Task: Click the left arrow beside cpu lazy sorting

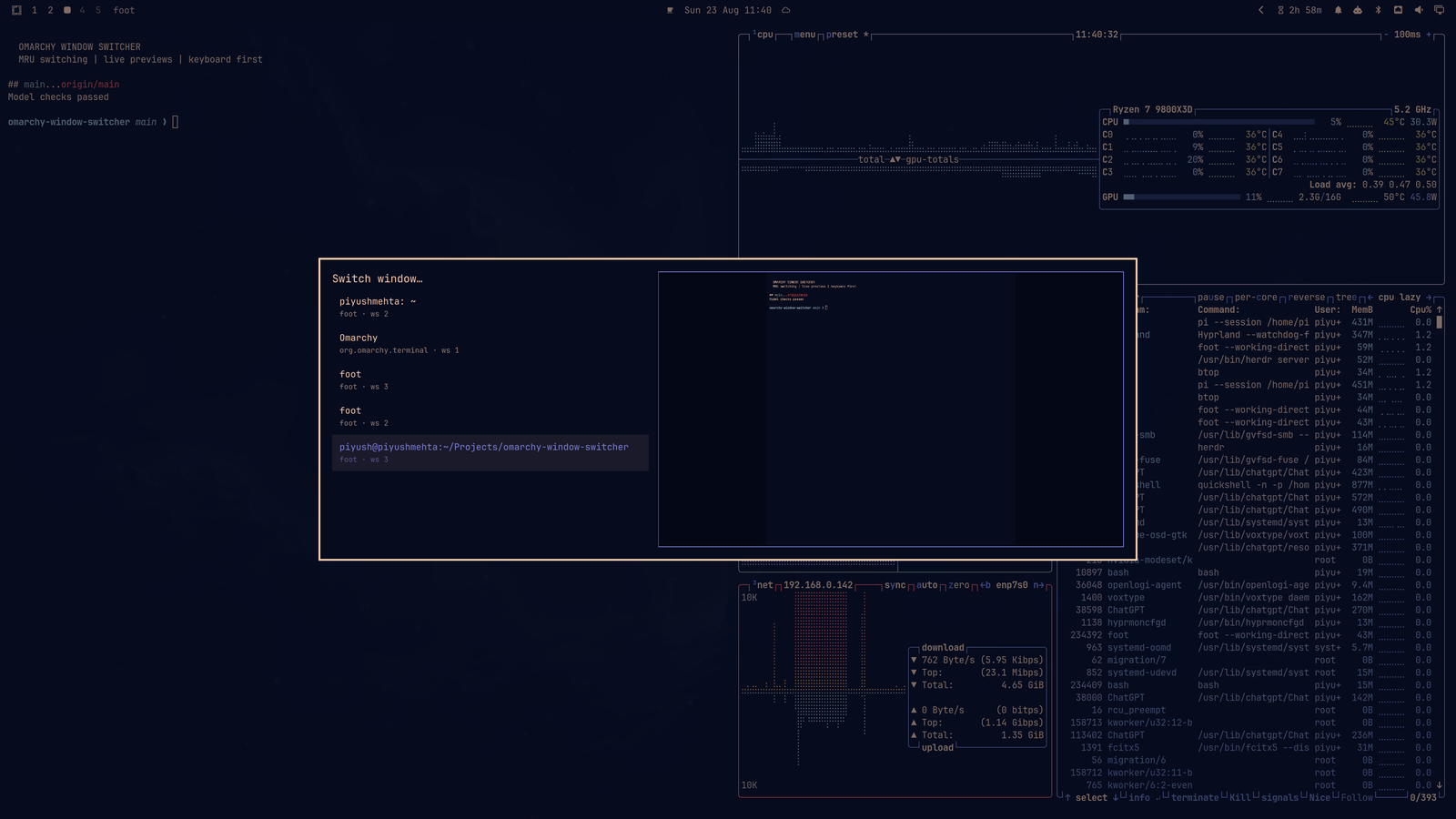Action: 1370,298
